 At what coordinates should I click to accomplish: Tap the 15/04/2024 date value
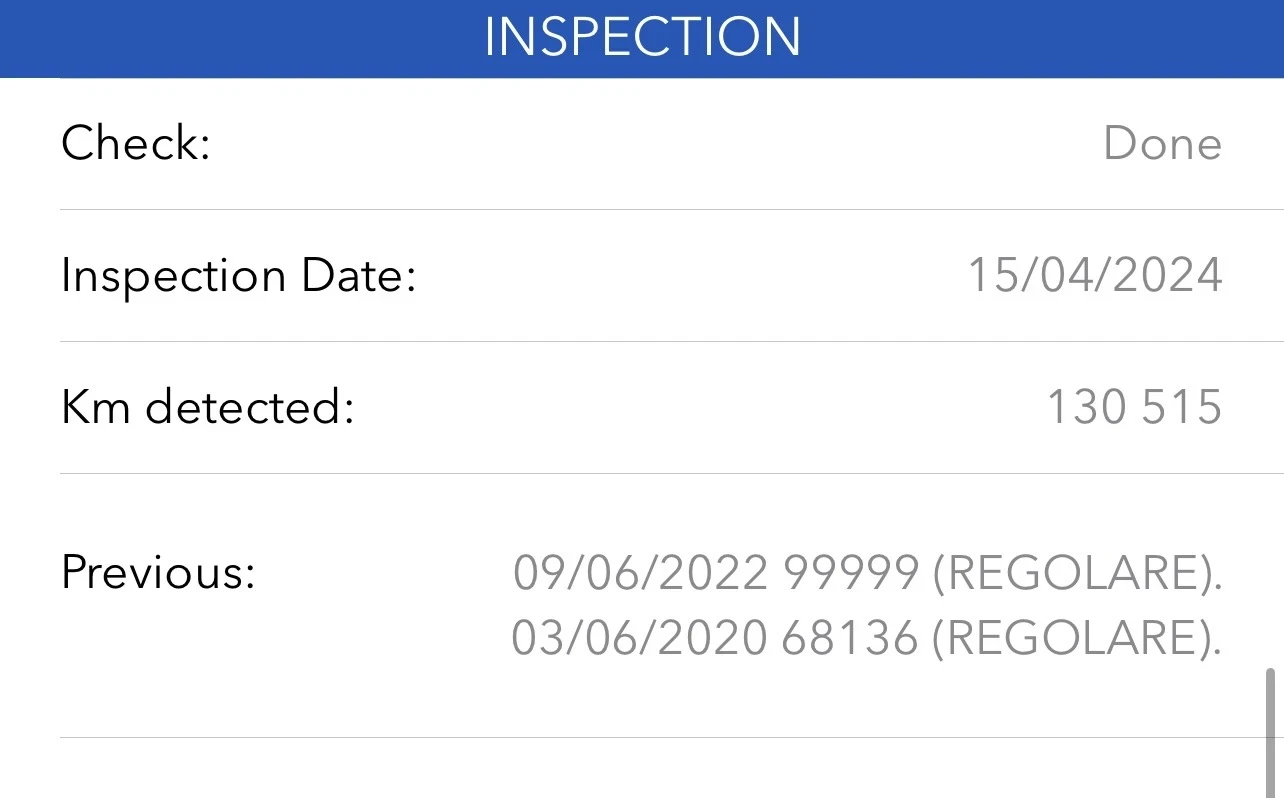point(1095,276)
